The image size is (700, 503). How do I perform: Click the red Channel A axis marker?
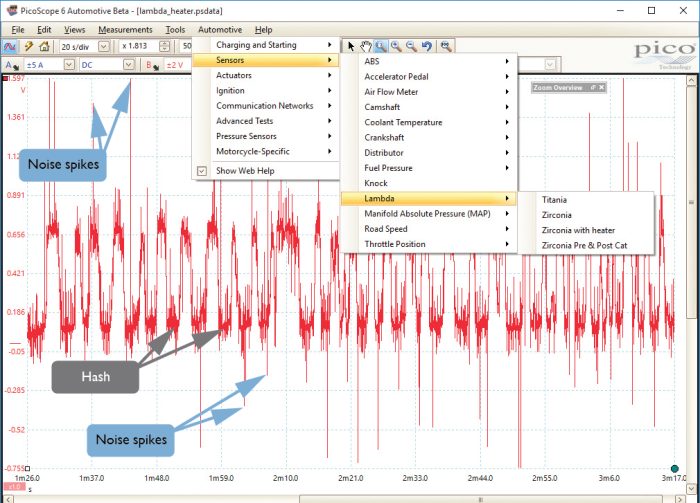(x=6, y=79)
